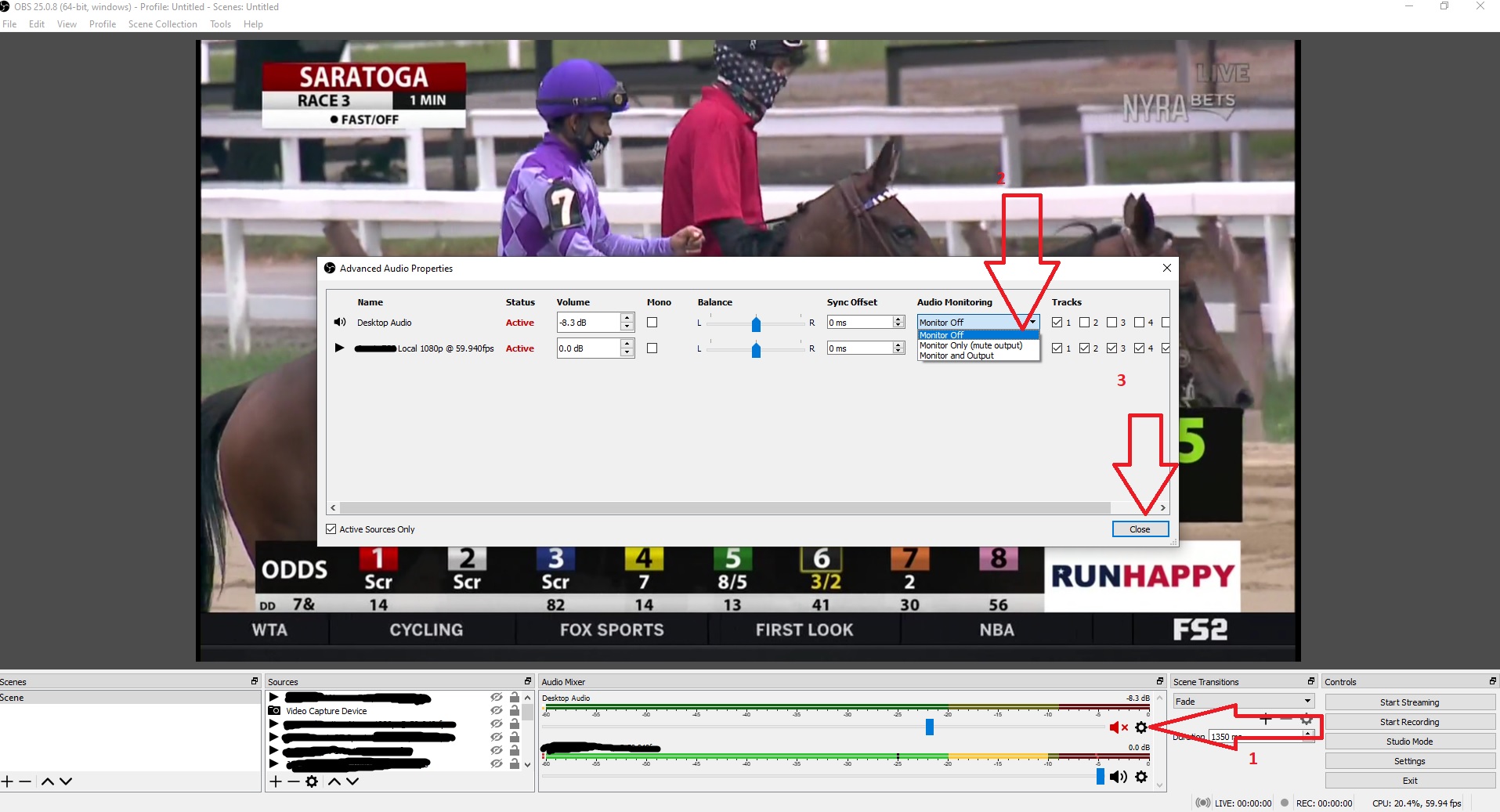Decrease Local 1080p volume with down stepper

(x=627, y=352)
